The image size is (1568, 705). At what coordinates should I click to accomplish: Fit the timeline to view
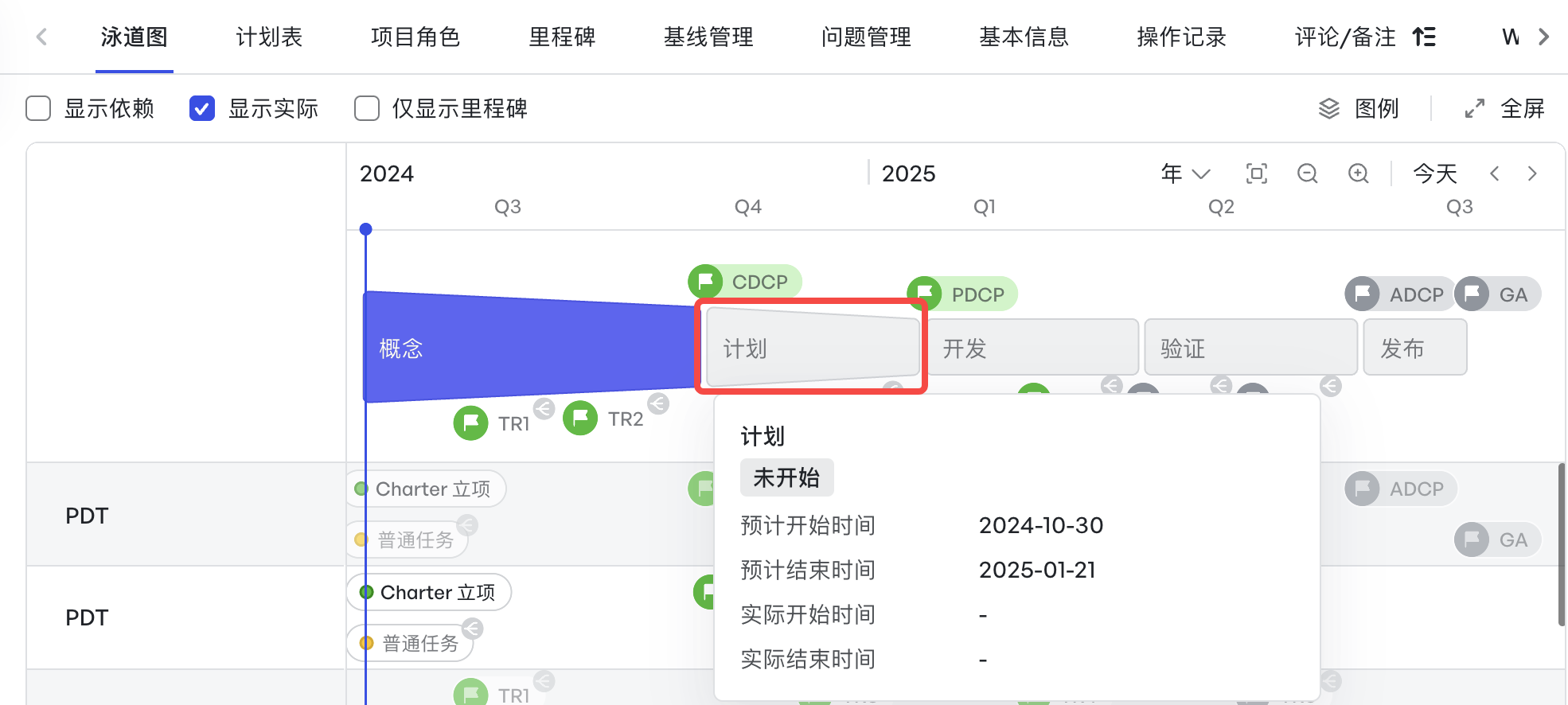click(x=1257, y=173)
